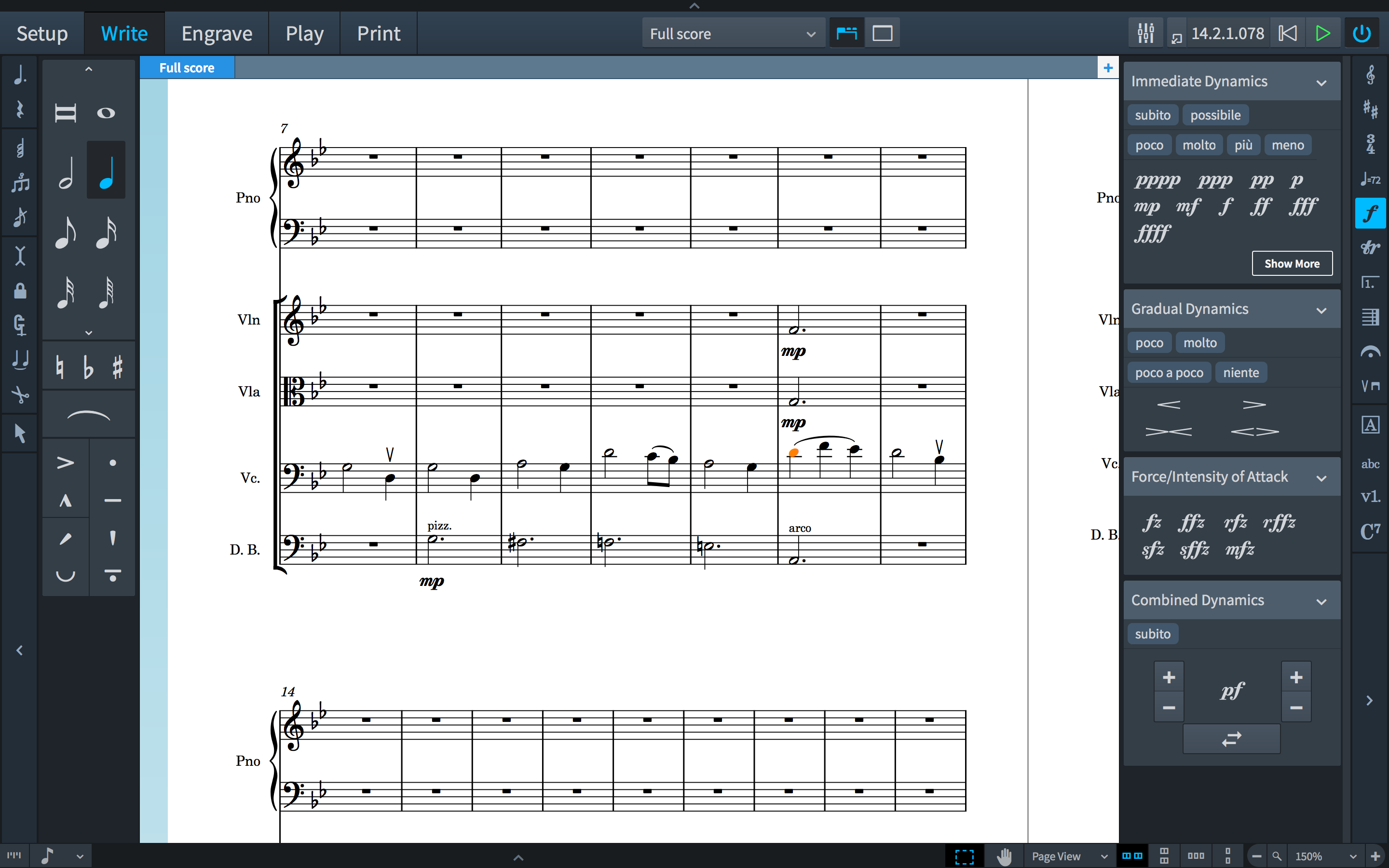Select the sharp accidental
Viewport: 1389px width, 868px height.
[x=118, y=367]
